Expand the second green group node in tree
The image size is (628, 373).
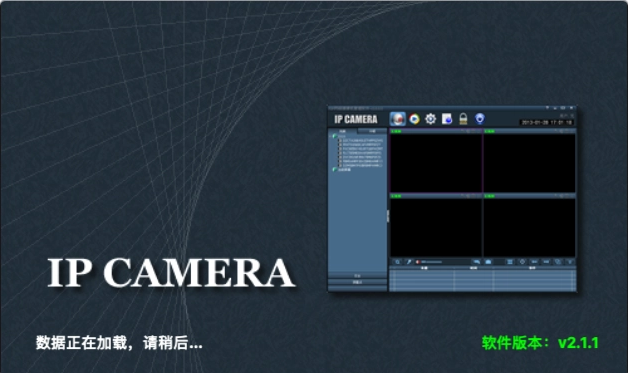(x=335, y=169)
